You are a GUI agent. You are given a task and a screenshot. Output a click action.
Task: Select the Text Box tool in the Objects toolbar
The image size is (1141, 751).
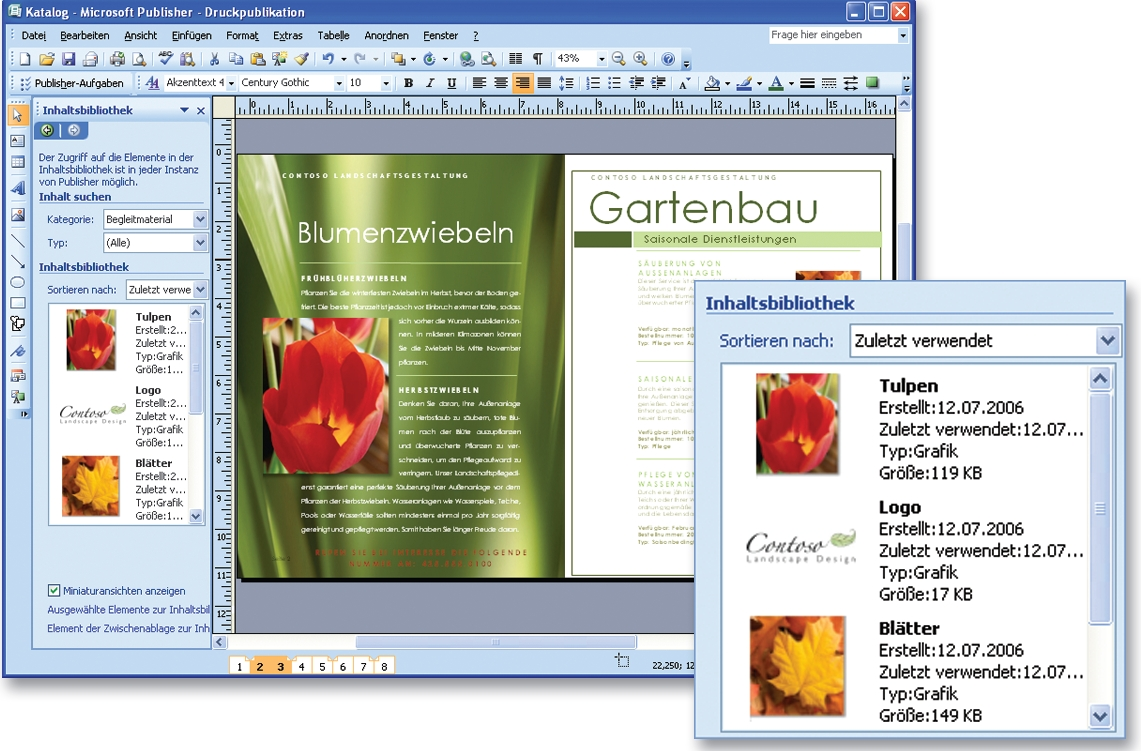click(x=17, y=140)
